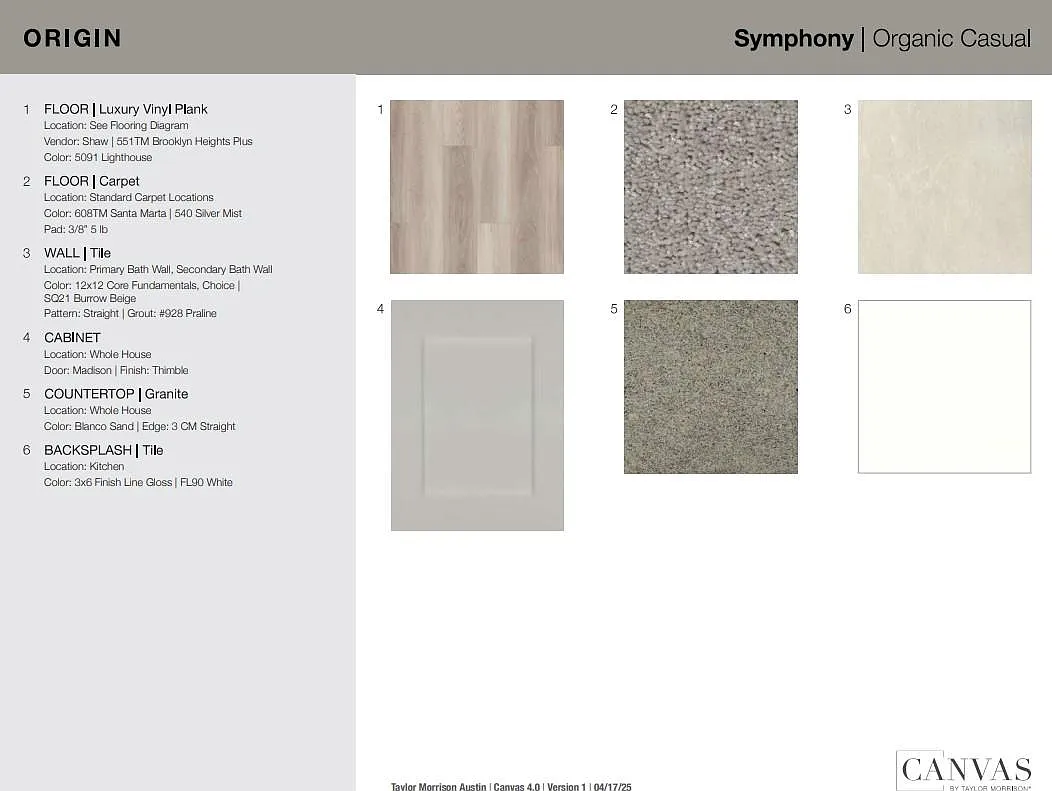Select the BACKSPLASH Tile heading
This screenshot has height=791, width=1052.
point(103,450)
